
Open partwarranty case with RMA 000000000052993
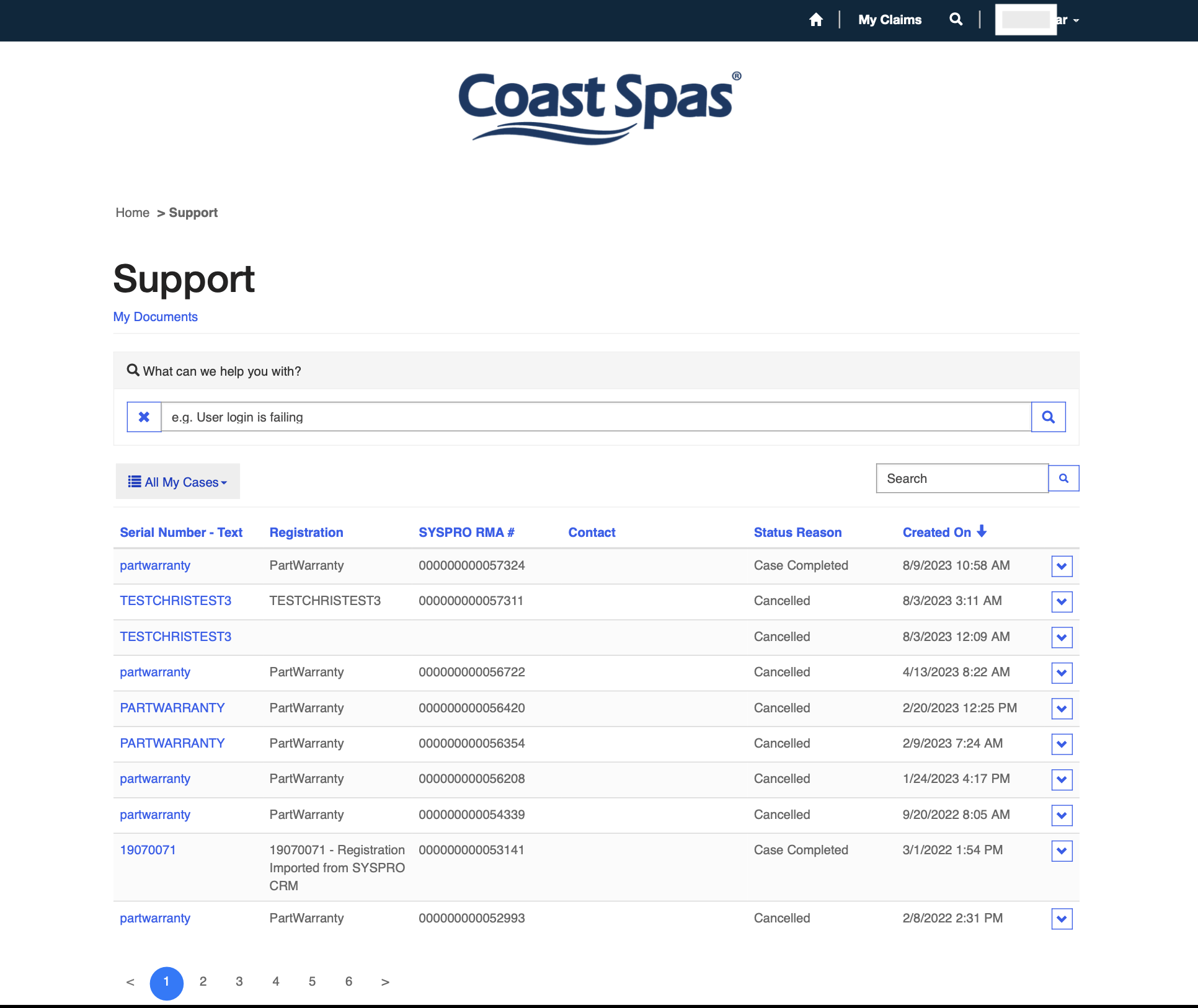click(x=155, y=918)
